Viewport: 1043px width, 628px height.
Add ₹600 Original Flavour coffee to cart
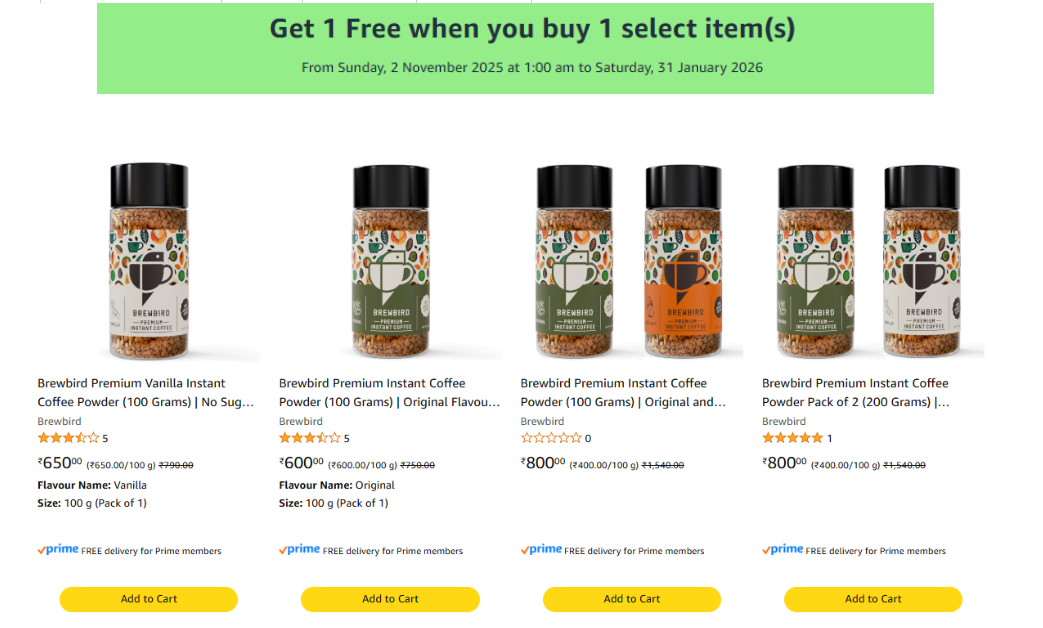pos(390,599)
